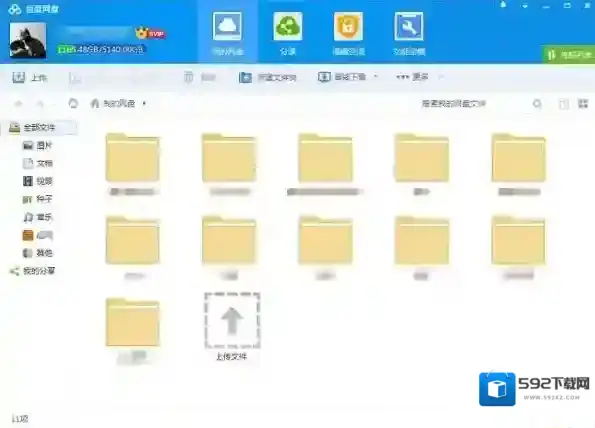
Task: Filter by 音乐 in the sidebar
Action: (x=37, y=217)
